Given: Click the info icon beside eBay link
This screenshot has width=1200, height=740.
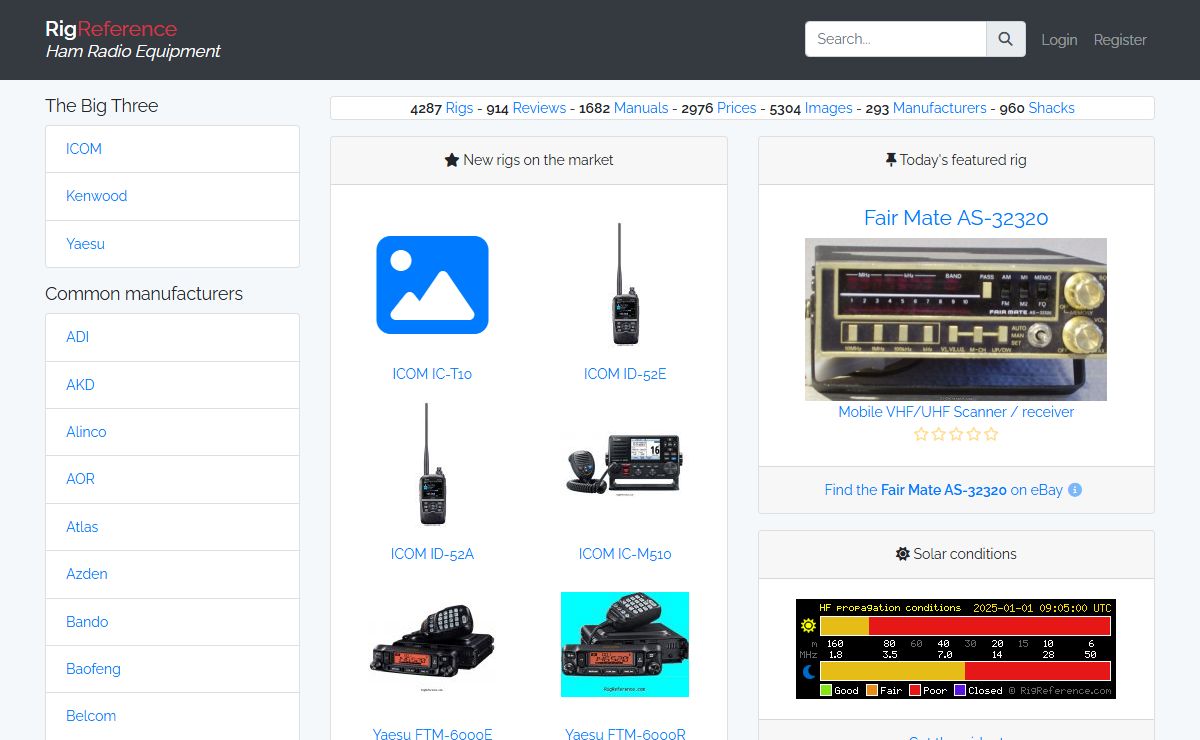Looking at the screenshot, I should coord(1075,490).
